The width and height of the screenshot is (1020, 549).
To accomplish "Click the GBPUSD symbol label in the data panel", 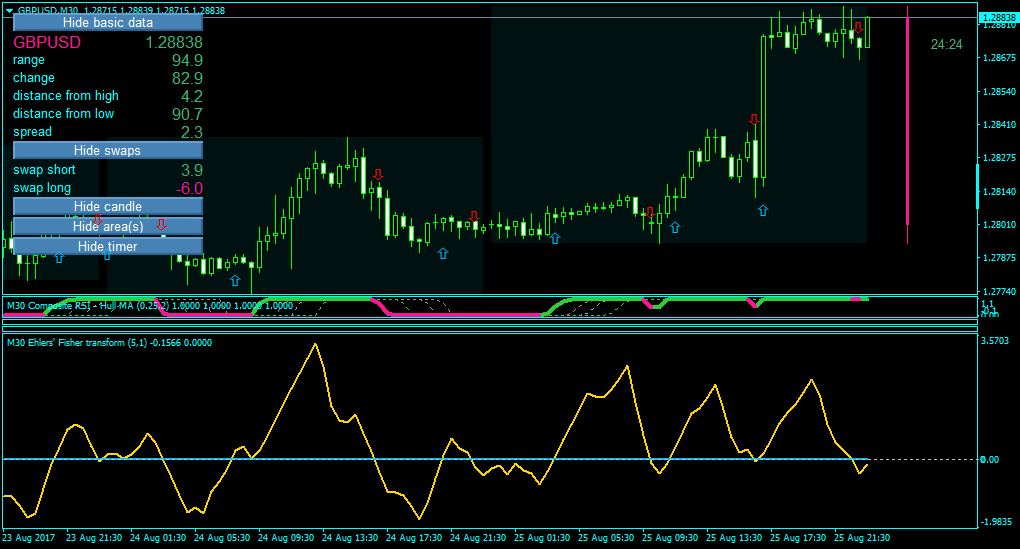I will pyautogui.click(x=47, y=42).
